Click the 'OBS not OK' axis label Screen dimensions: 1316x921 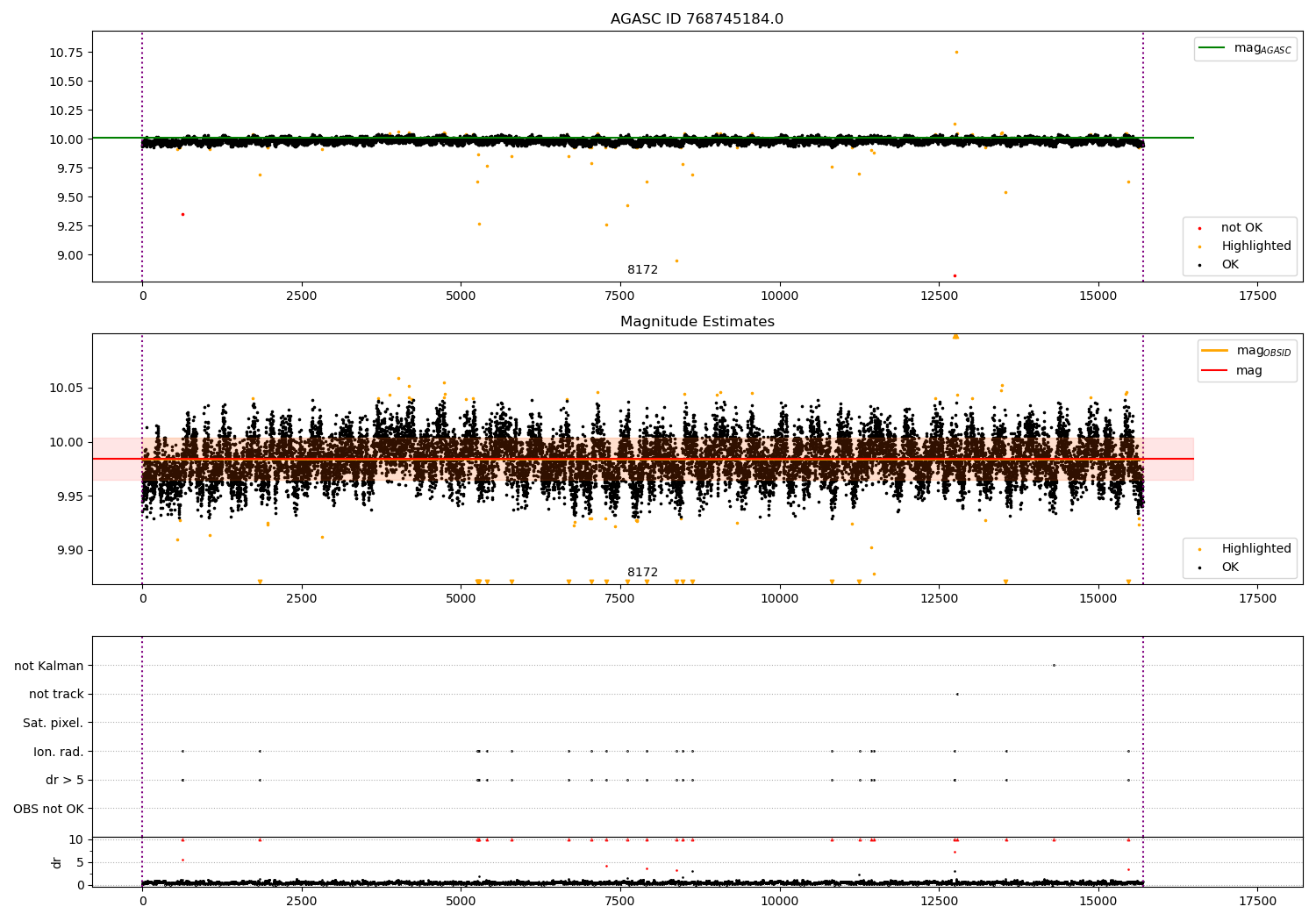click(x=48, y=809)
